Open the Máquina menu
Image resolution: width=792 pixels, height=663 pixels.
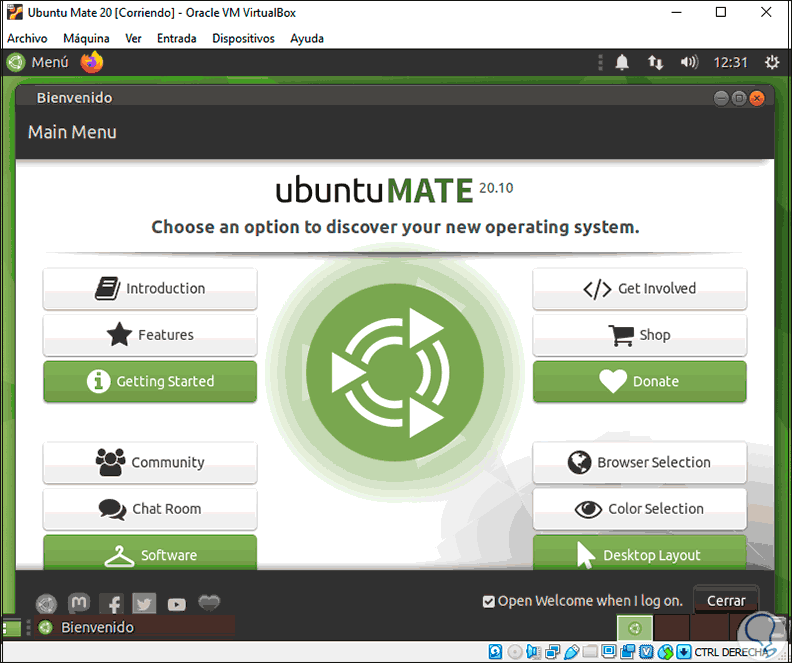(x=86, y=38)
